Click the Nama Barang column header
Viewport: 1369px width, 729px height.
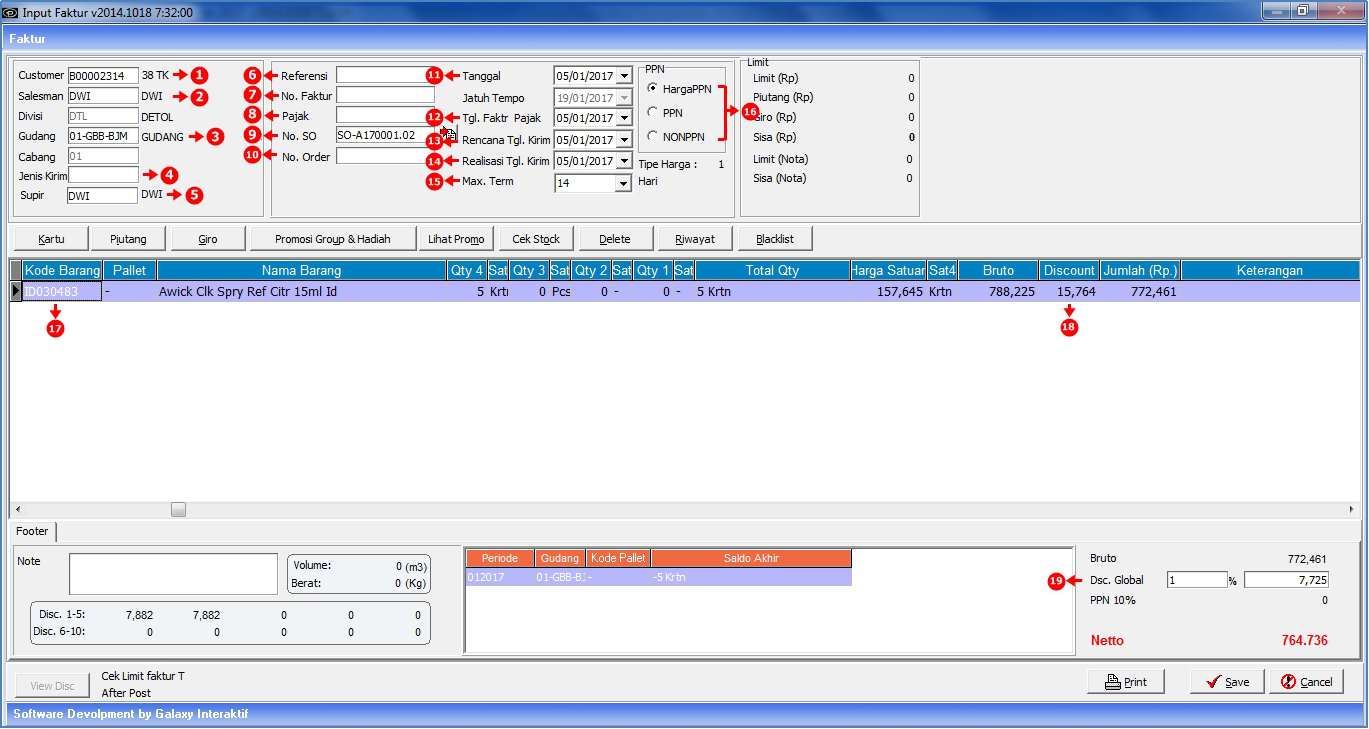click(x=301, y=271)
